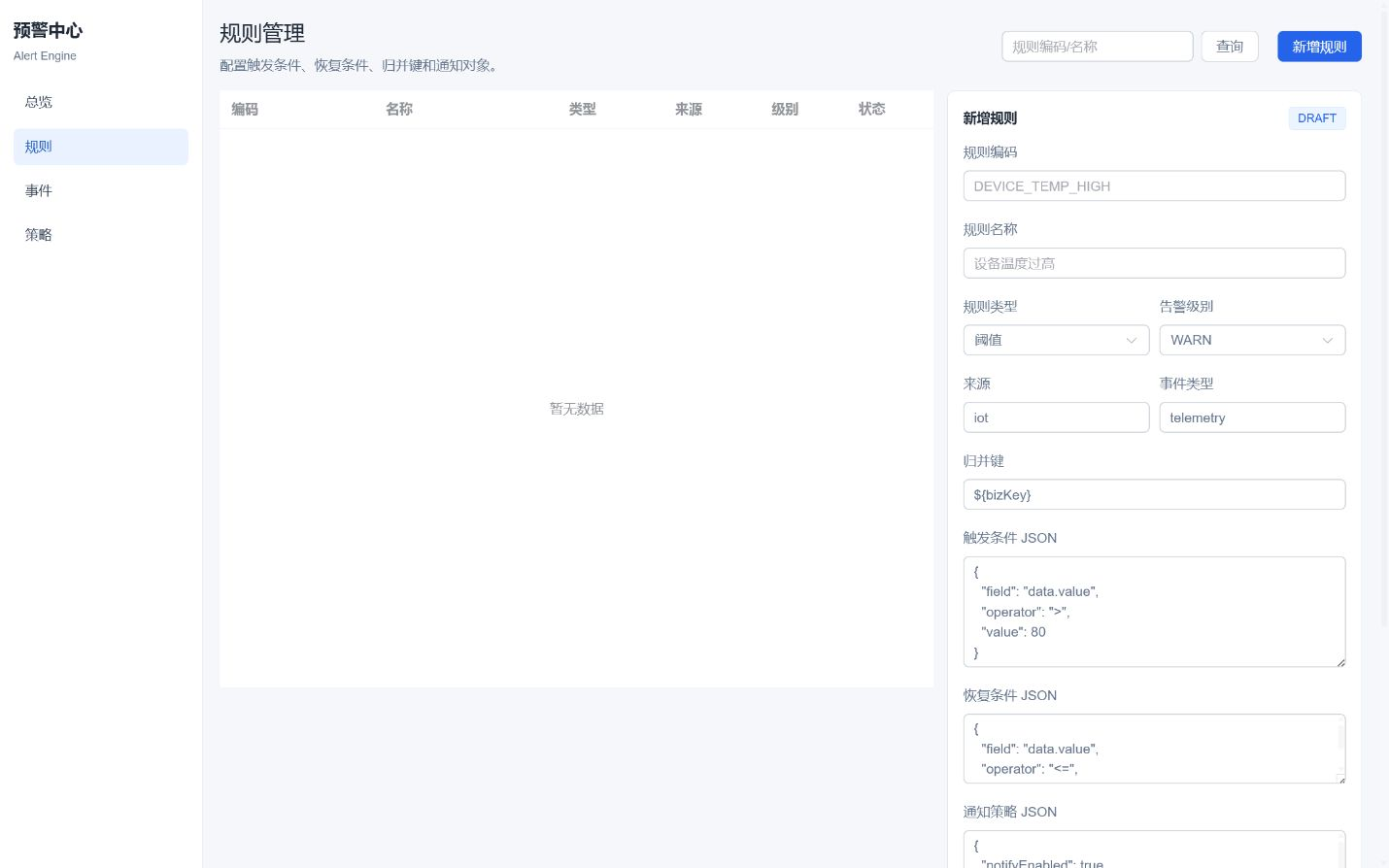The width and height of the screenshot is (1389, 868).
Task: Open the 规则类型 dropdown showing 阈值
Action: coord(1056,340)
